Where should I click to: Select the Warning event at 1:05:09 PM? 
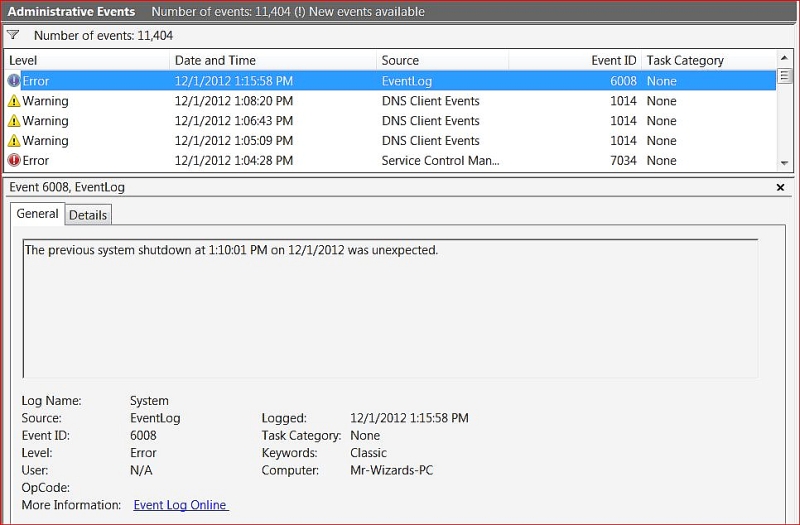pos(391,140)
